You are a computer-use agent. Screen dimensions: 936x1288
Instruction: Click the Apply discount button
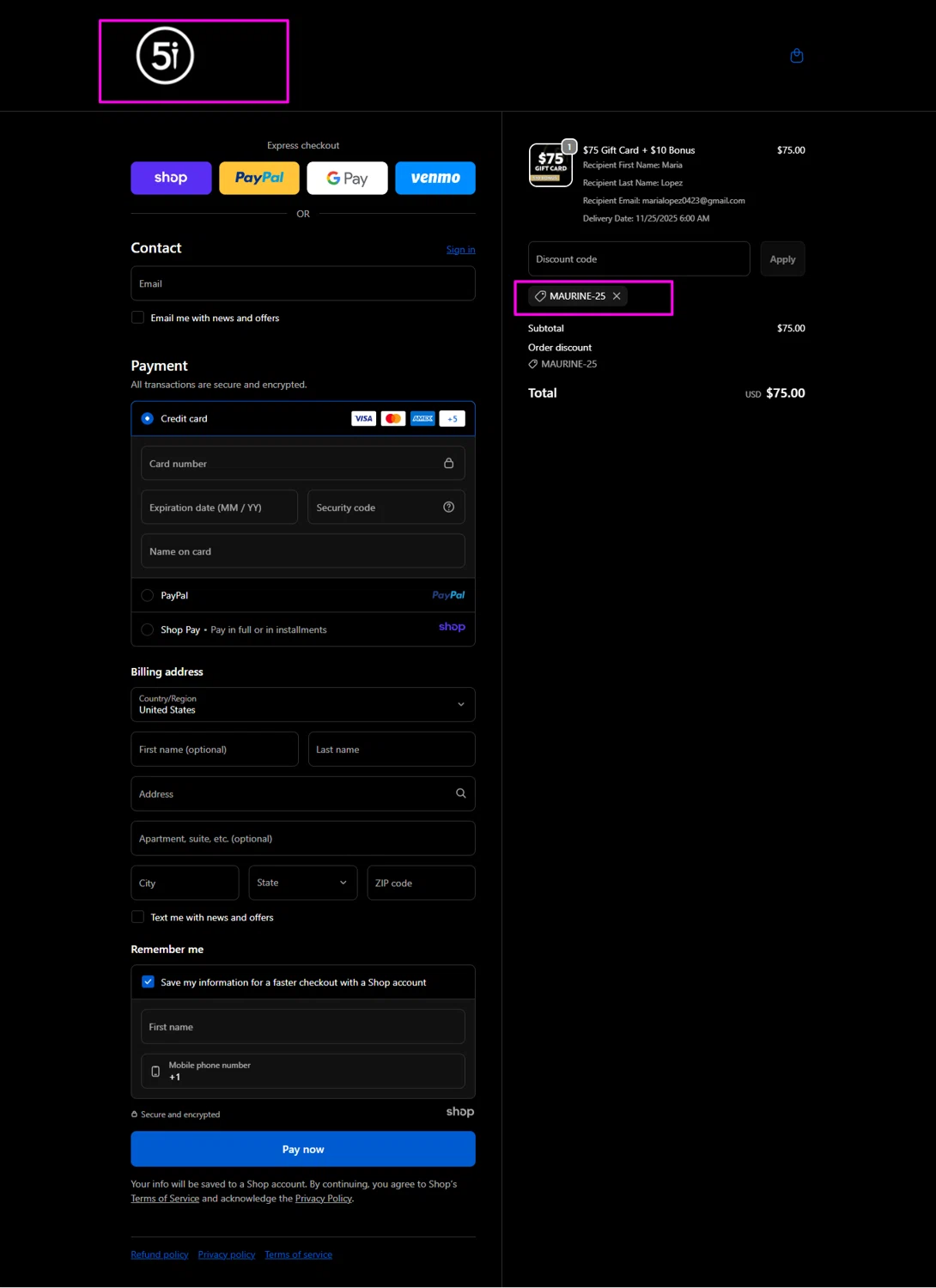click(782, 258)
